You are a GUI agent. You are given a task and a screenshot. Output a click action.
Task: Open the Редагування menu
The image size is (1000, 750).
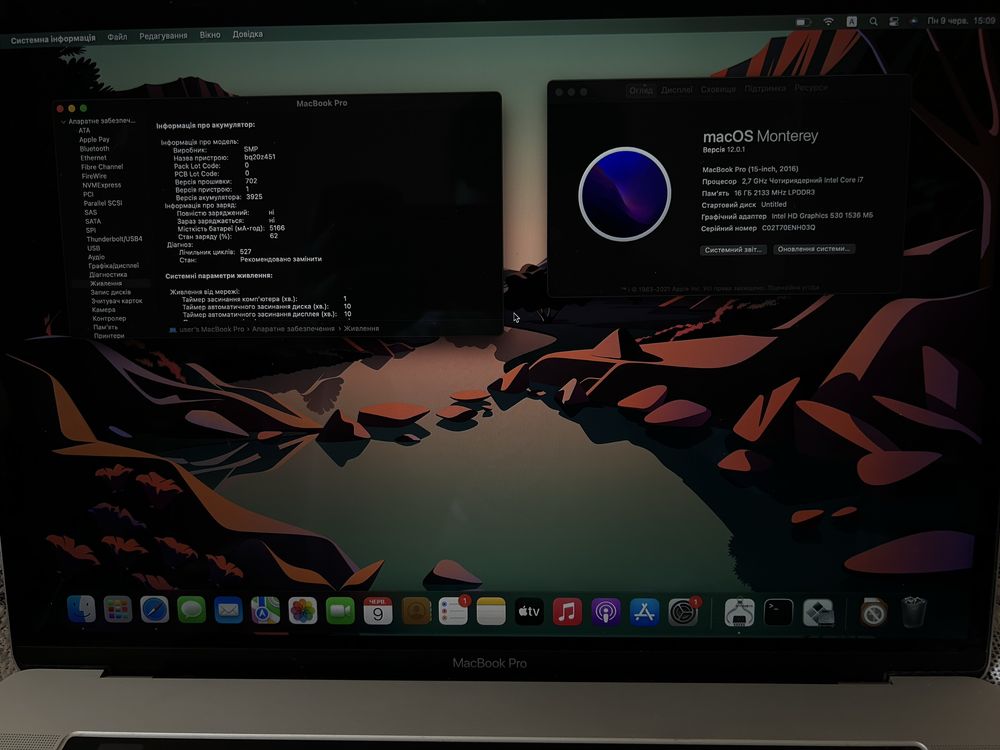coord(163,36)
